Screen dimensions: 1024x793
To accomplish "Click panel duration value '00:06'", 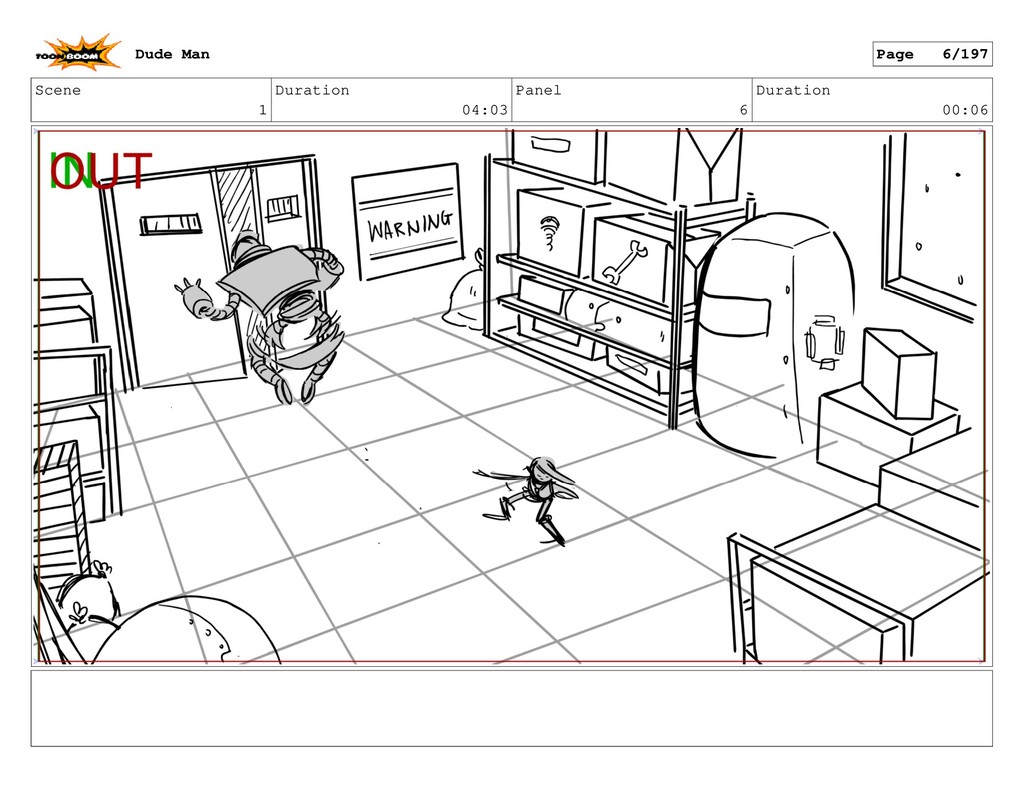I will click(965, 110).
